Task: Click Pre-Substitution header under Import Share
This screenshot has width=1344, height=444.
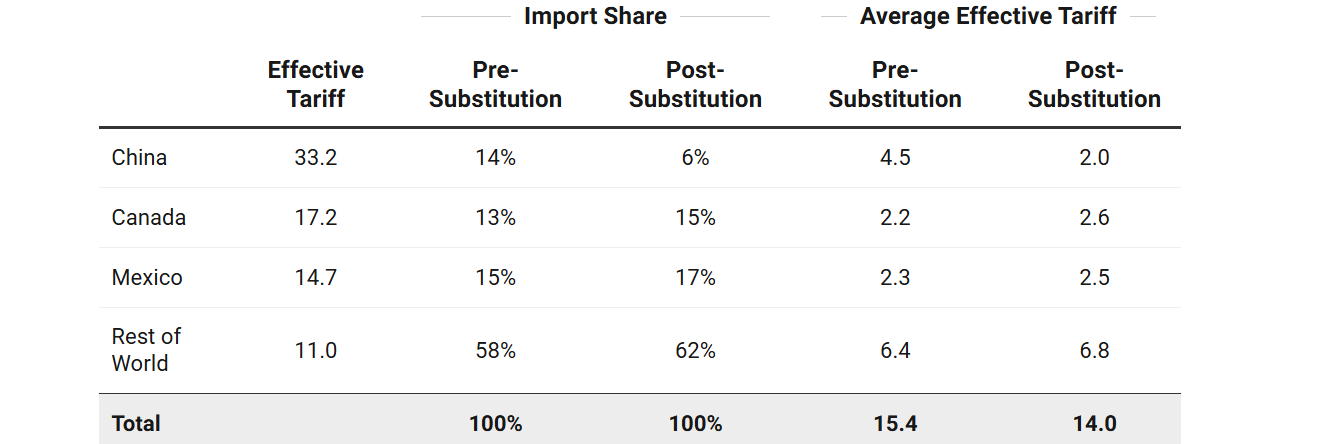Action: click(496, 84)
